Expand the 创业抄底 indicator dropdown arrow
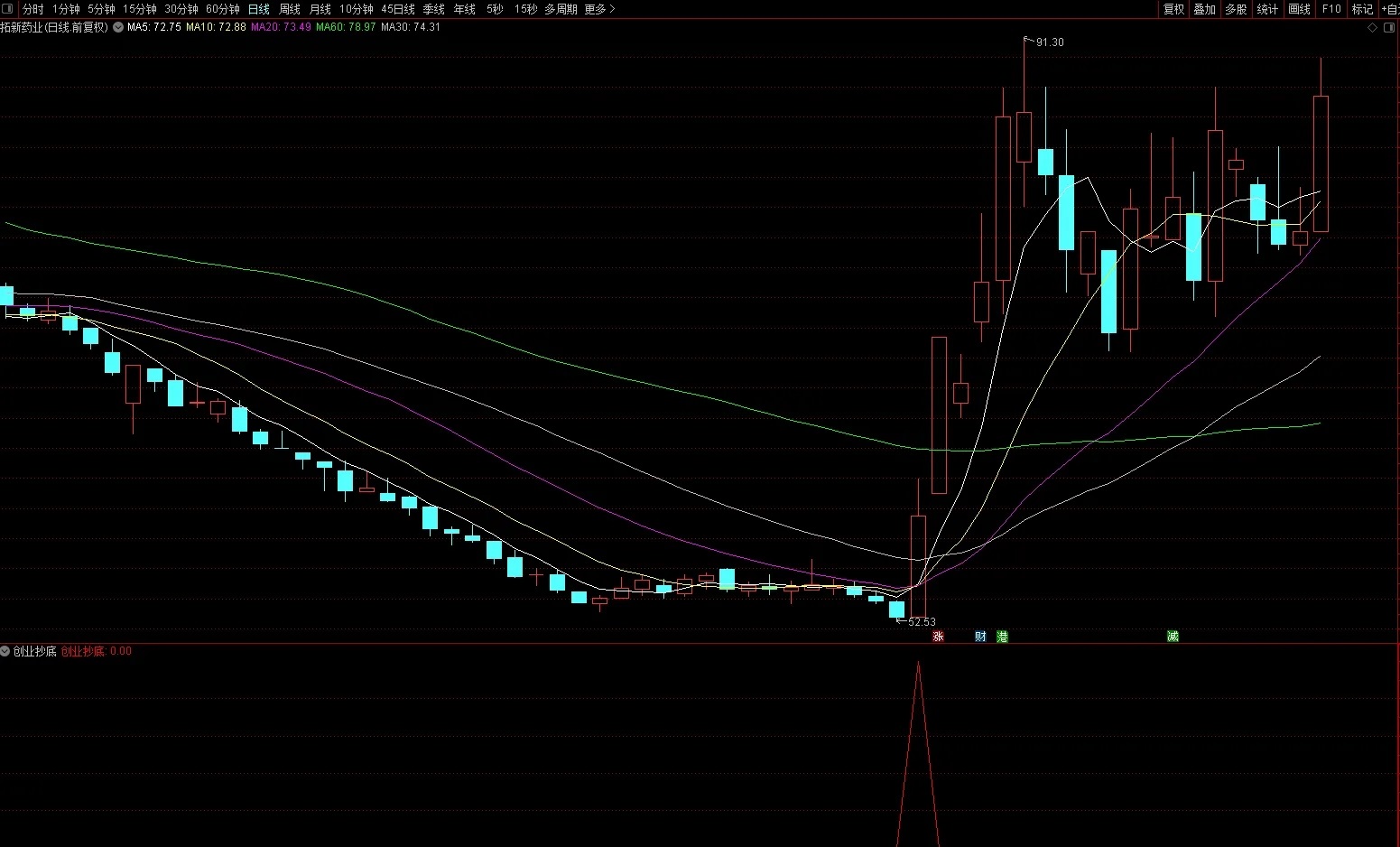The width and height of the screenshot is (1400, 847). pos(5,651)
